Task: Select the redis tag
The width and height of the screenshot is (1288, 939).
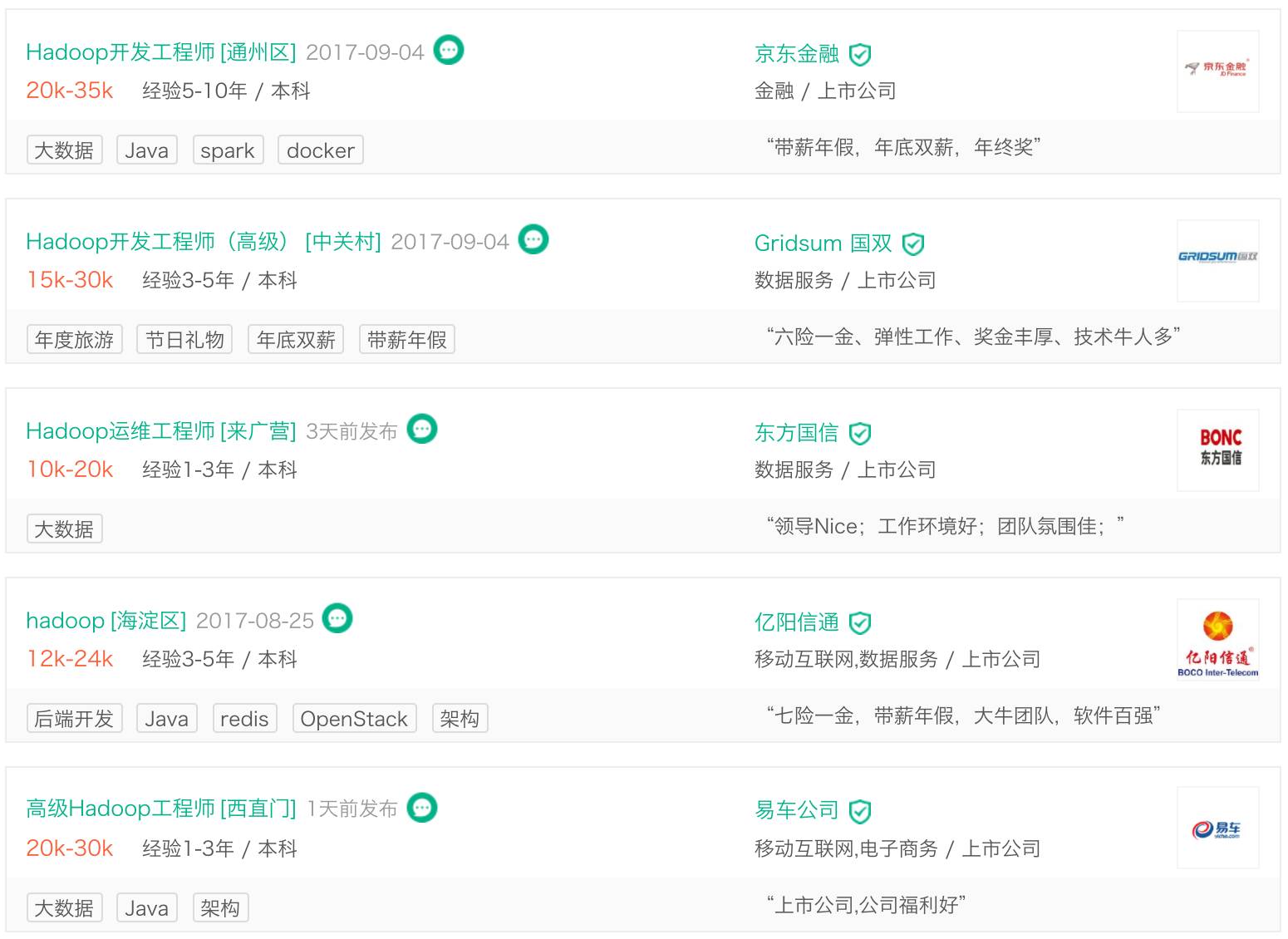Action: pos(244,719)
